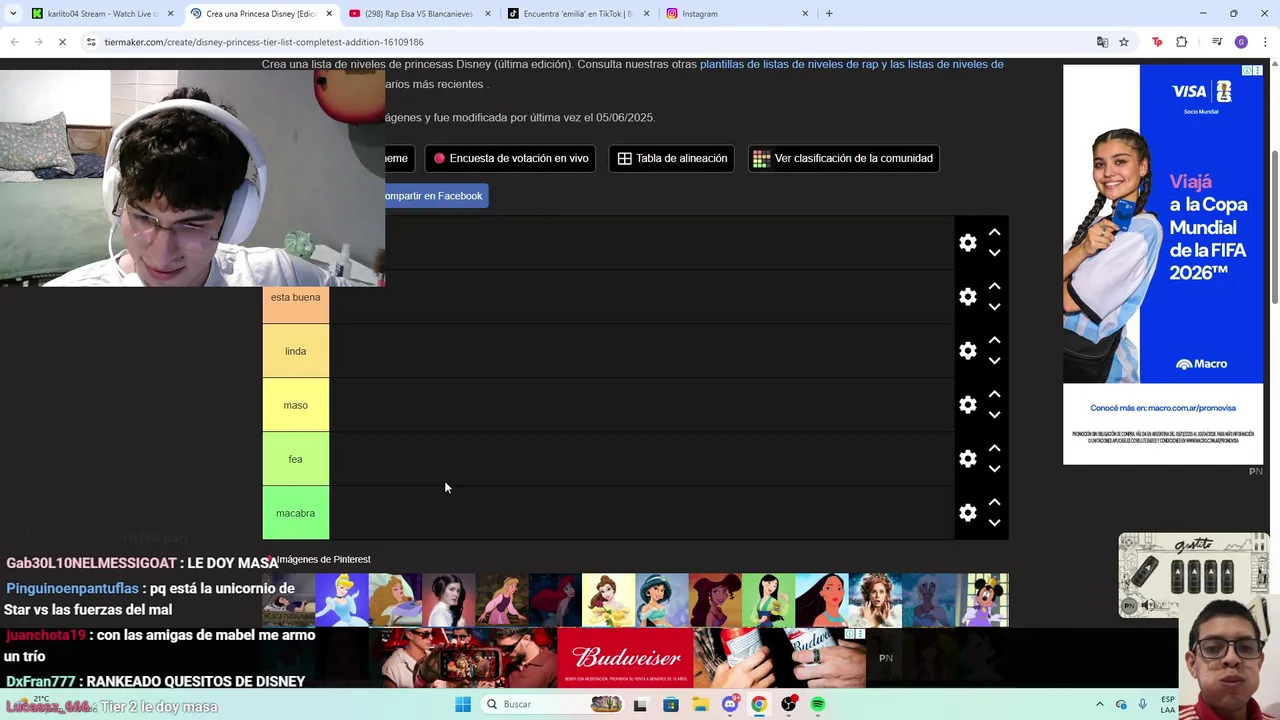Screen dimensions: 1280x720
Task: Move 'maso' tier down with arrow
Action: pyautogui.click(x=994, y=415)
